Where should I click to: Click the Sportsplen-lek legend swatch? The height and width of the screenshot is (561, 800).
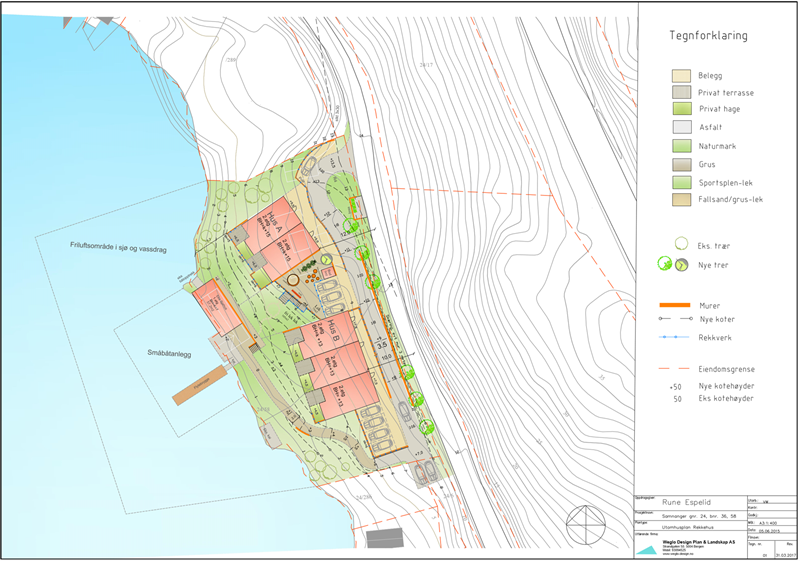680,182
